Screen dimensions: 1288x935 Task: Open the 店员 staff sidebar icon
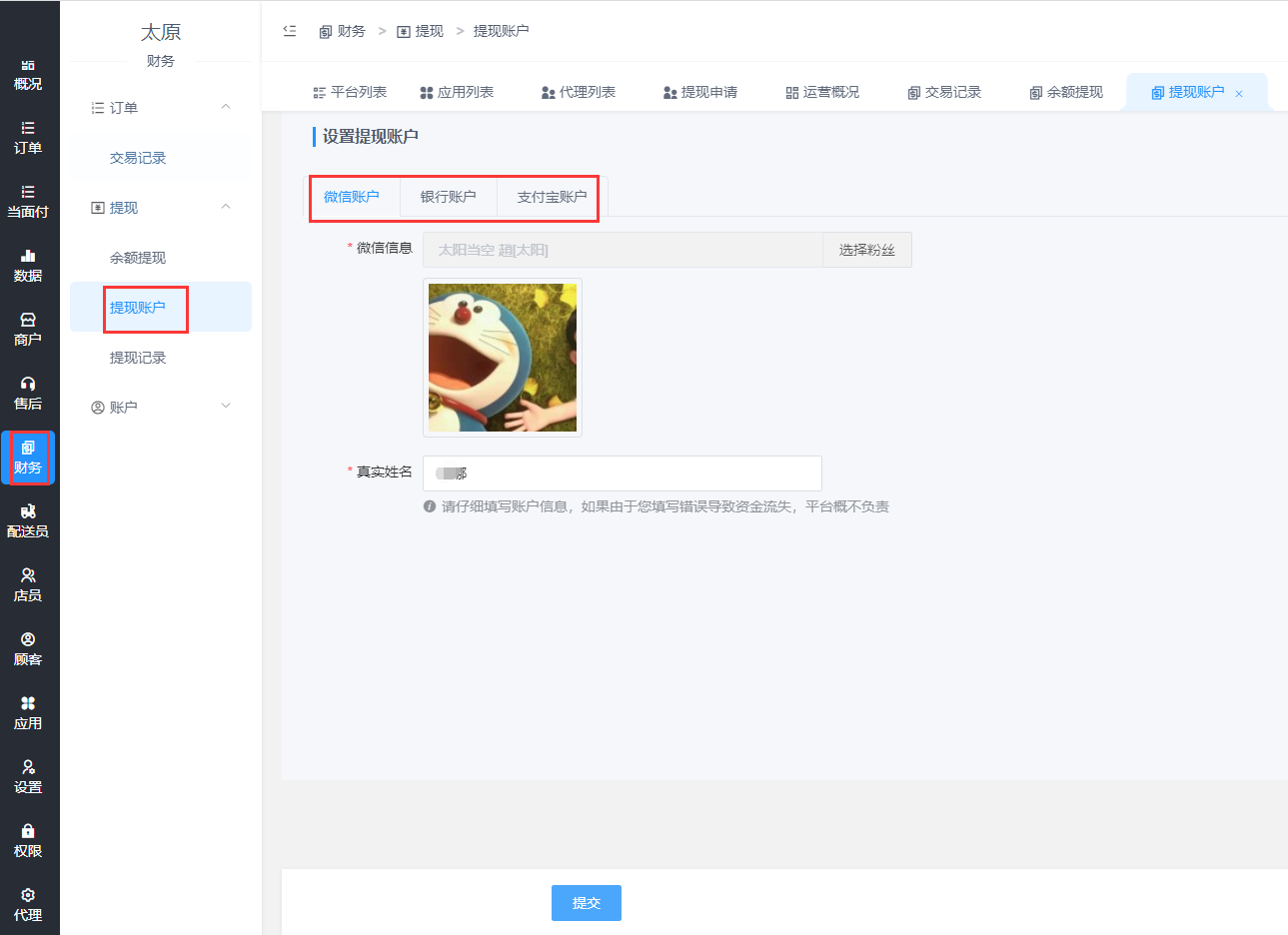click(28, 586)
